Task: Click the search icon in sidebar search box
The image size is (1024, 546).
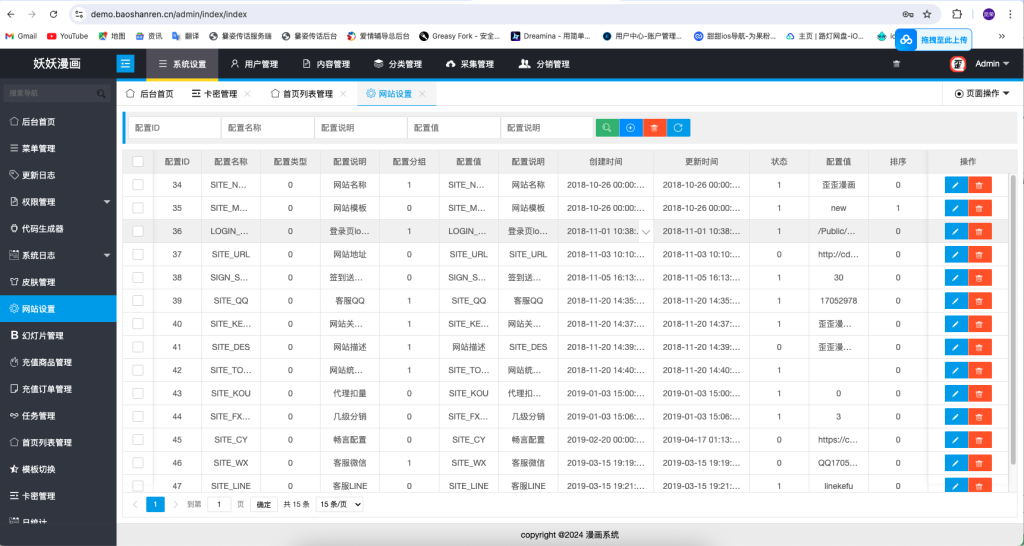Action: [101, 93]
